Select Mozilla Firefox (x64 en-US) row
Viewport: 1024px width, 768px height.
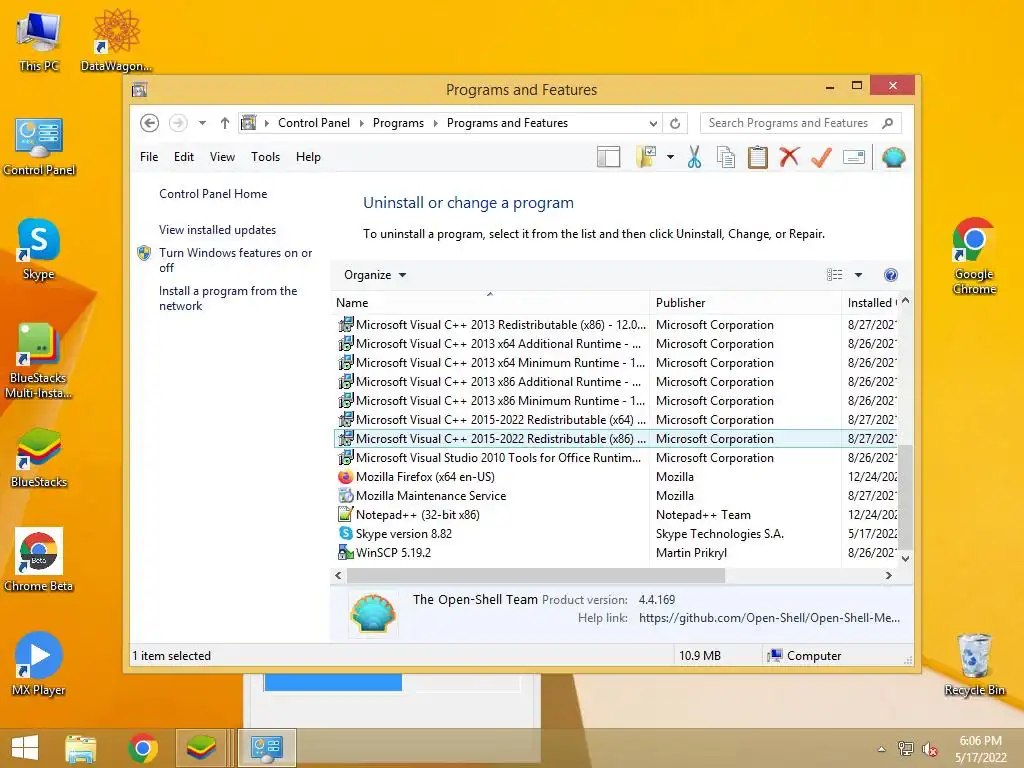coord(616,477)
